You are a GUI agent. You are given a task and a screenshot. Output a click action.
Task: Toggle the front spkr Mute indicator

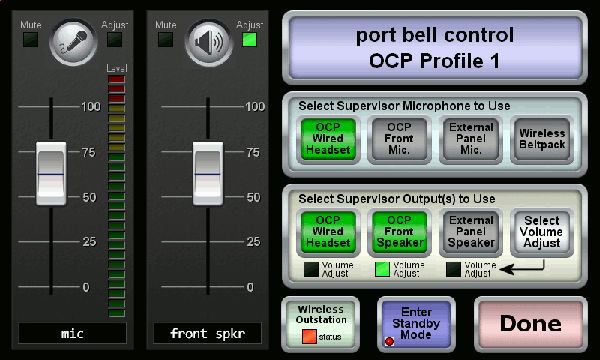pyautogui.click(x=165, y=39)
